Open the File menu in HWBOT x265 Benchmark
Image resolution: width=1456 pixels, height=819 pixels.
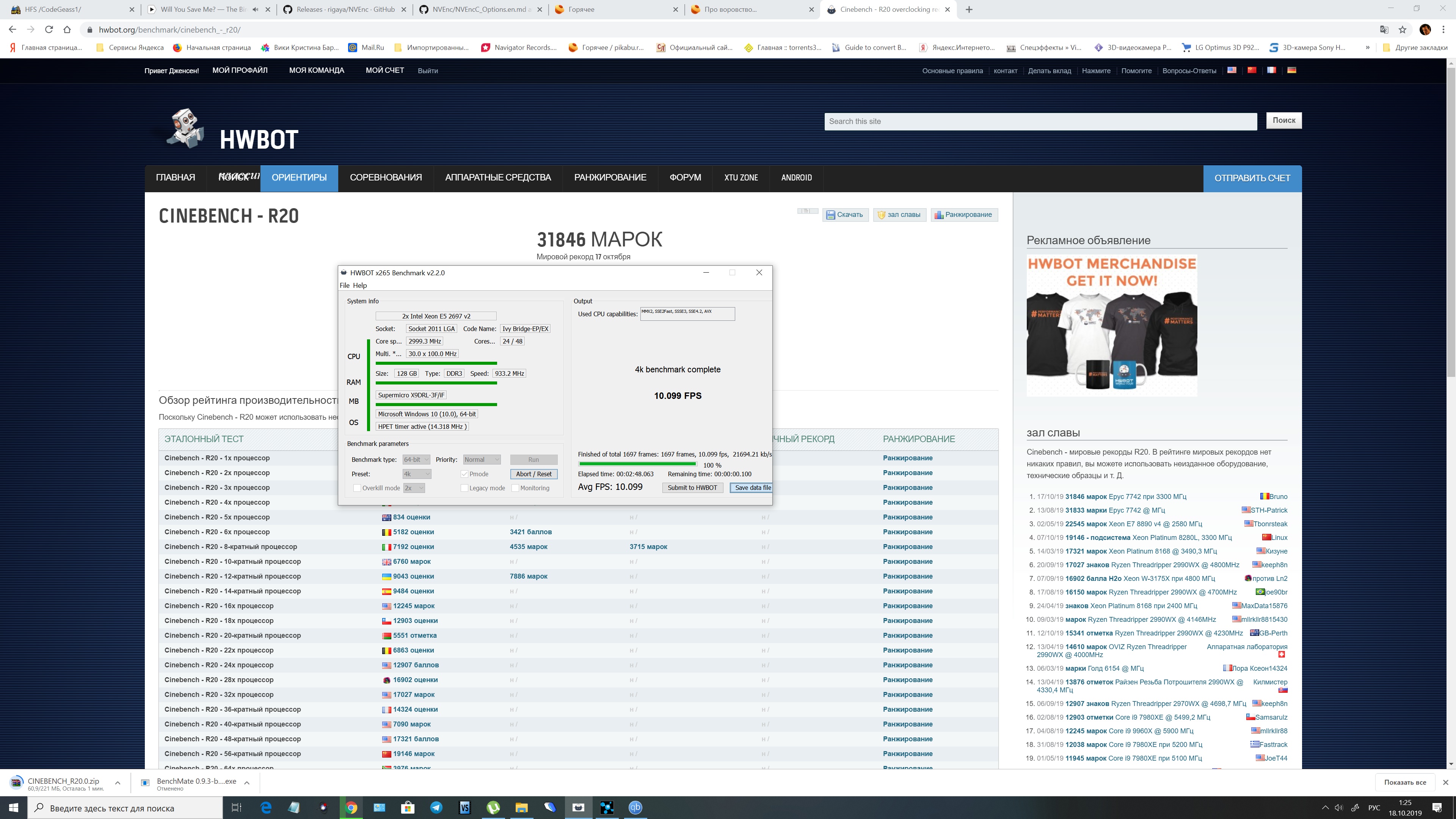[344, 286]
